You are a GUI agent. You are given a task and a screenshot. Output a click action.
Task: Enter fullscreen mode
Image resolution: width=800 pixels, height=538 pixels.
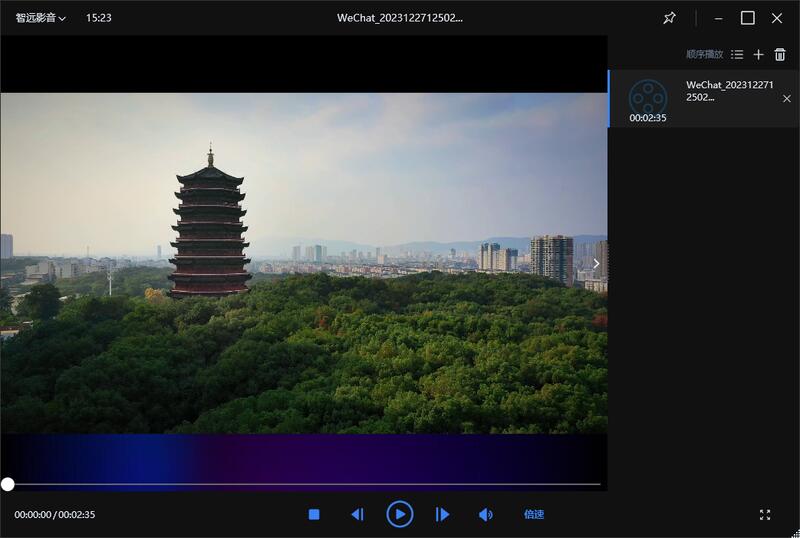pos(764,515)
